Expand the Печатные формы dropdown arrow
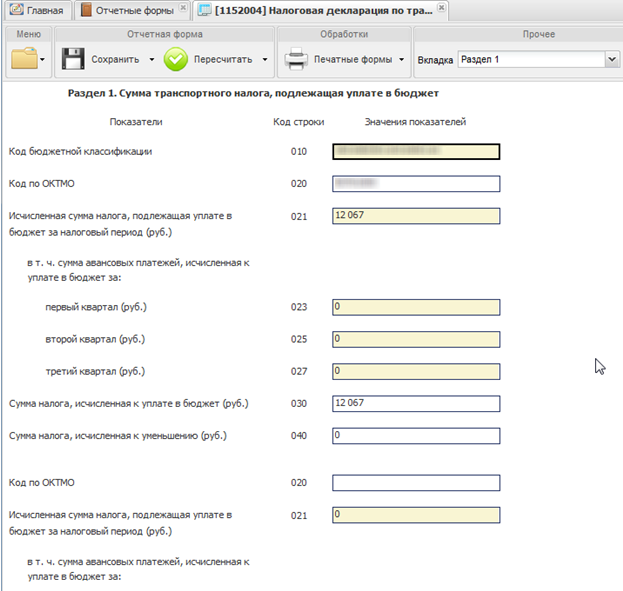Image resolution: width=623 pixels, height=591 pixels. click(x=402, y=60)
